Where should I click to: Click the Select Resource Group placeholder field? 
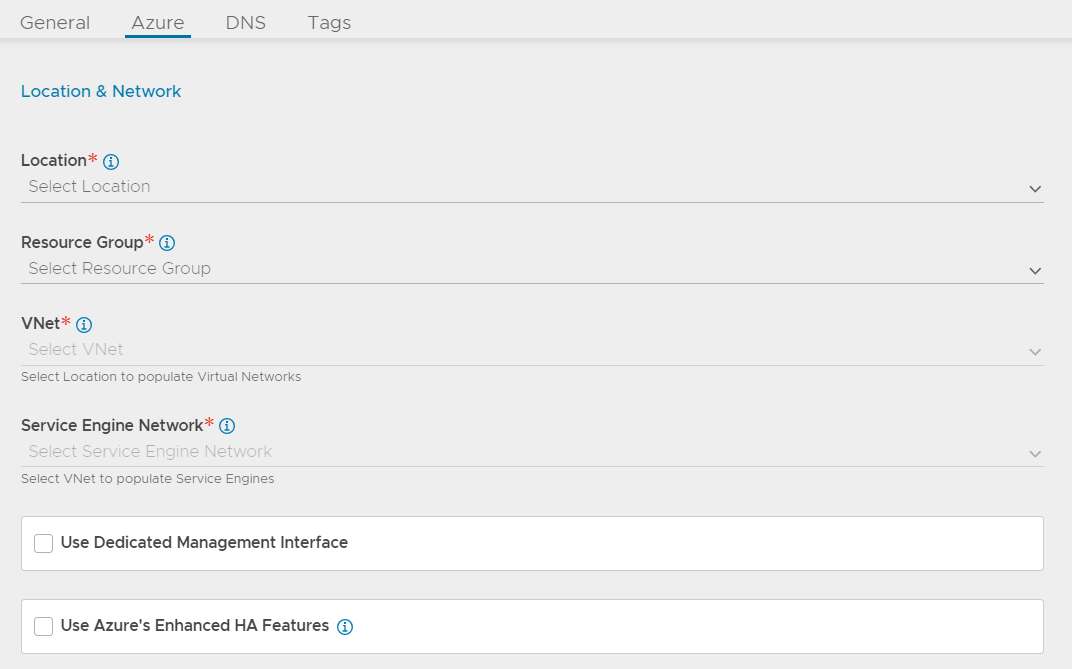point(120,269)
